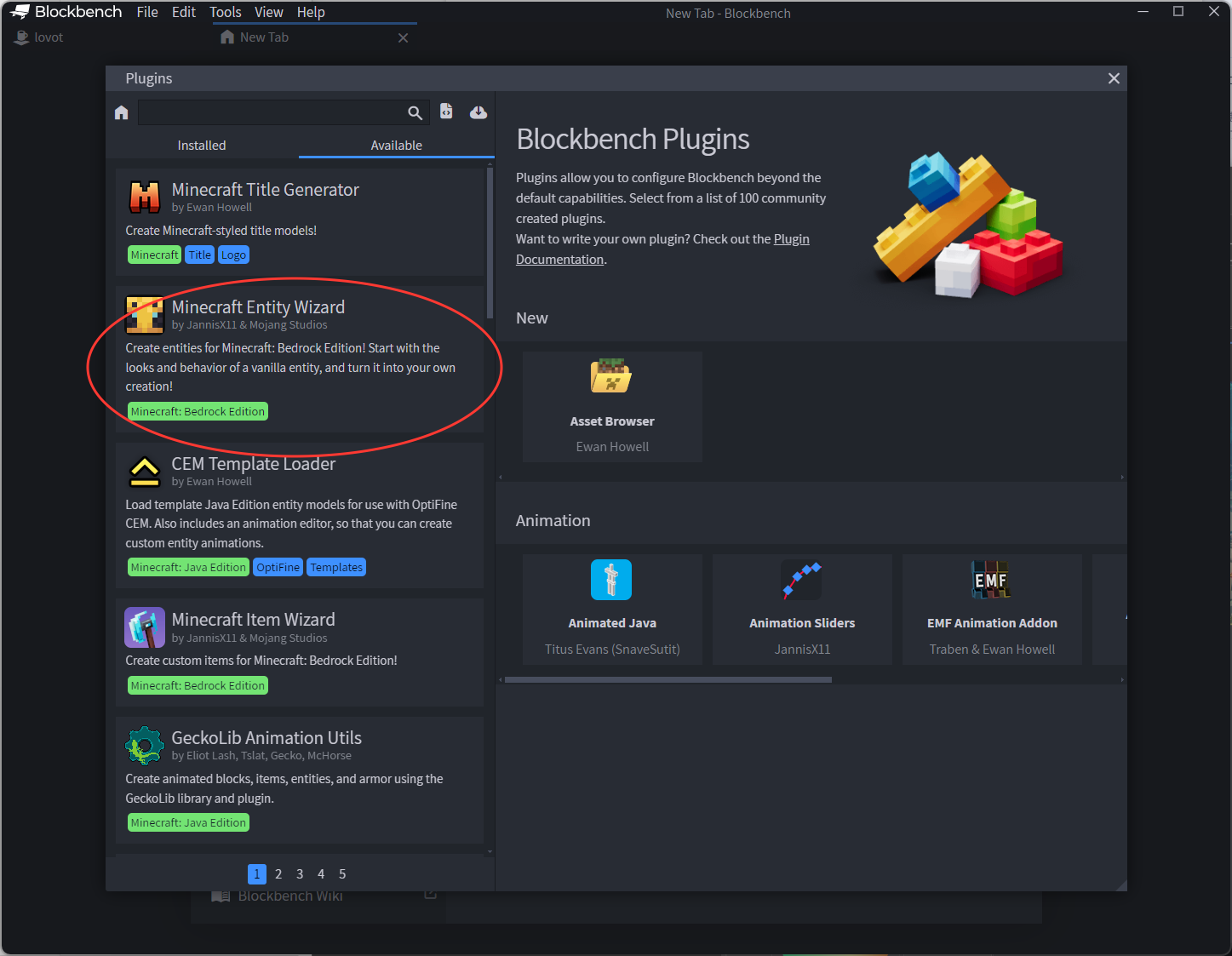Select the EMF Animation Addon card
The image size is (1232, 956).
(x=992, y=610)
